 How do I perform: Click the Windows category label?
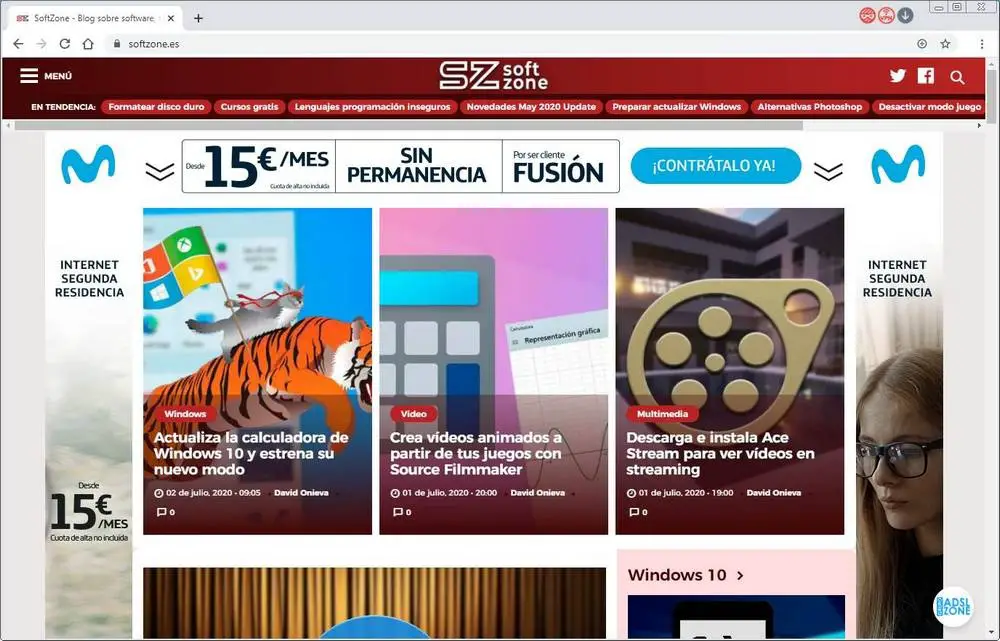click(185, 414)
